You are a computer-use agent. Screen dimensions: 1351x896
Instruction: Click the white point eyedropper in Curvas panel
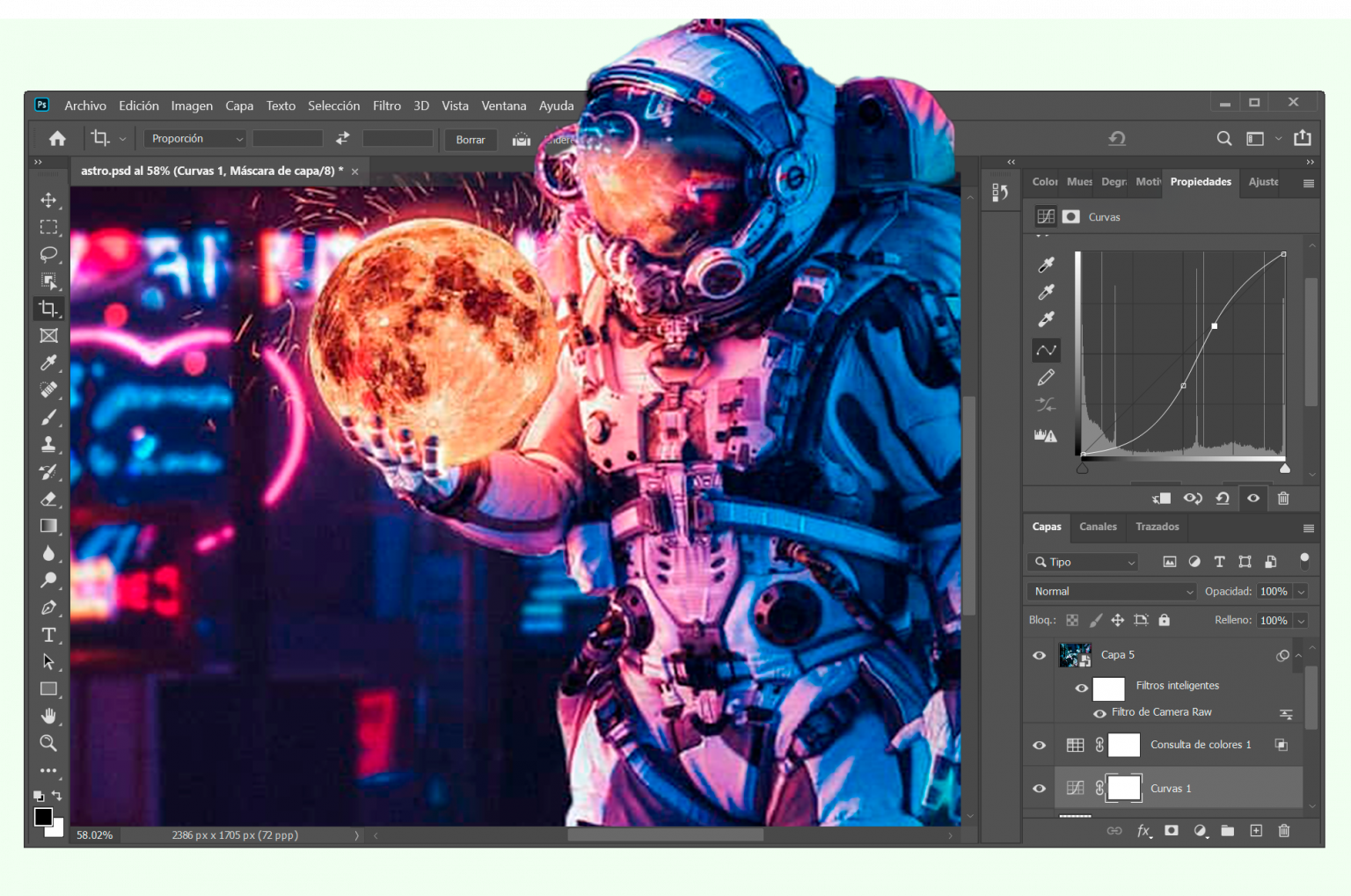[x=1046, y=319]
